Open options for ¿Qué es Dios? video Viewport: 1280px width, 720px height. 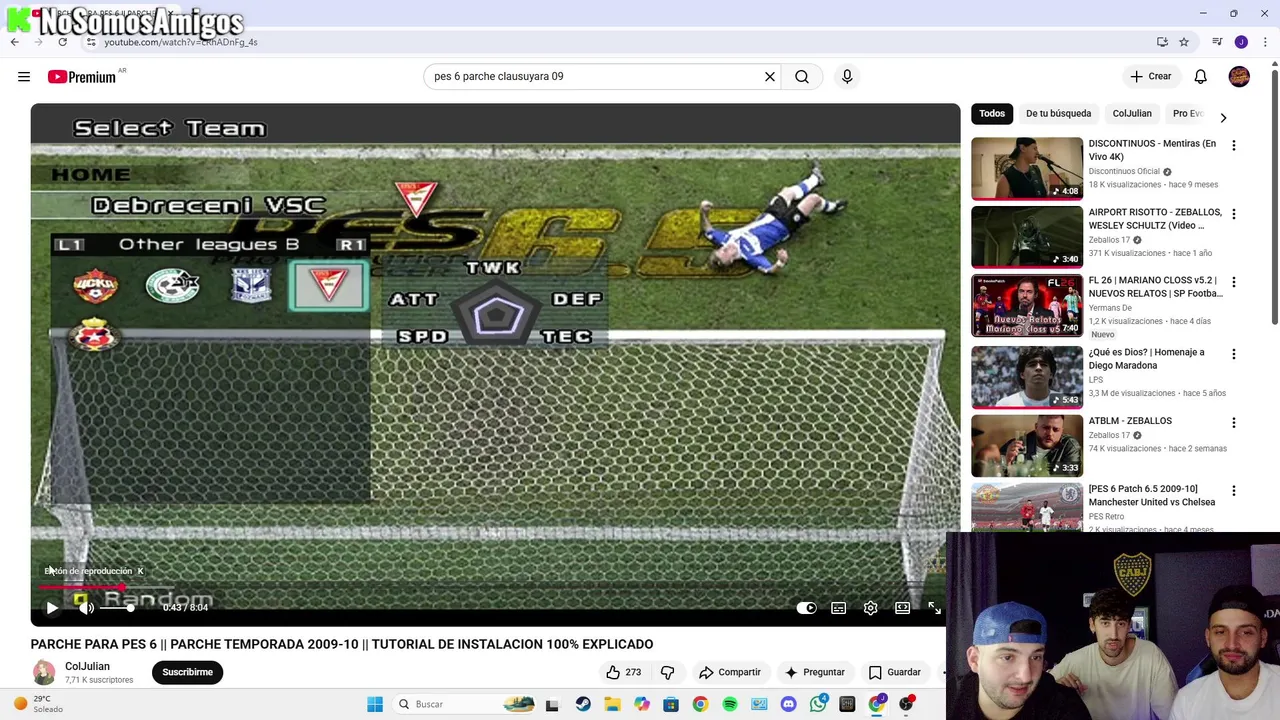pos(1233,354)
